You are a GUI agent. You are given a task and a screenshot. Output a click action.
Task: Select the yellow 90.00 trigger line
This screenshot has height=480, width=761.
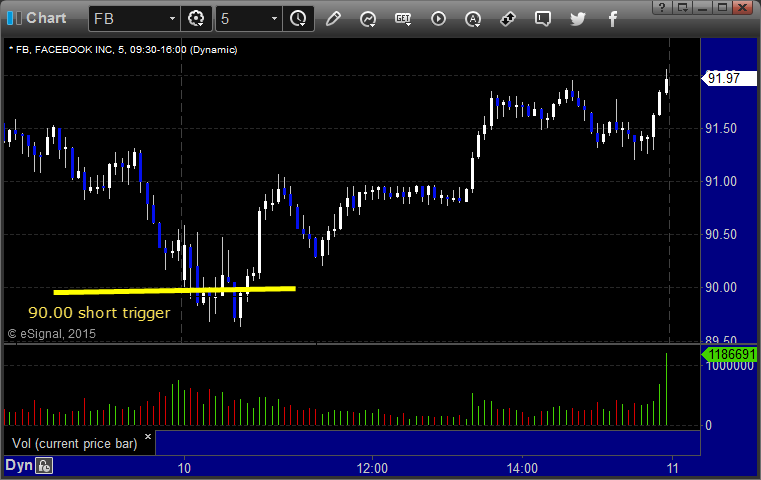point(174,291)
